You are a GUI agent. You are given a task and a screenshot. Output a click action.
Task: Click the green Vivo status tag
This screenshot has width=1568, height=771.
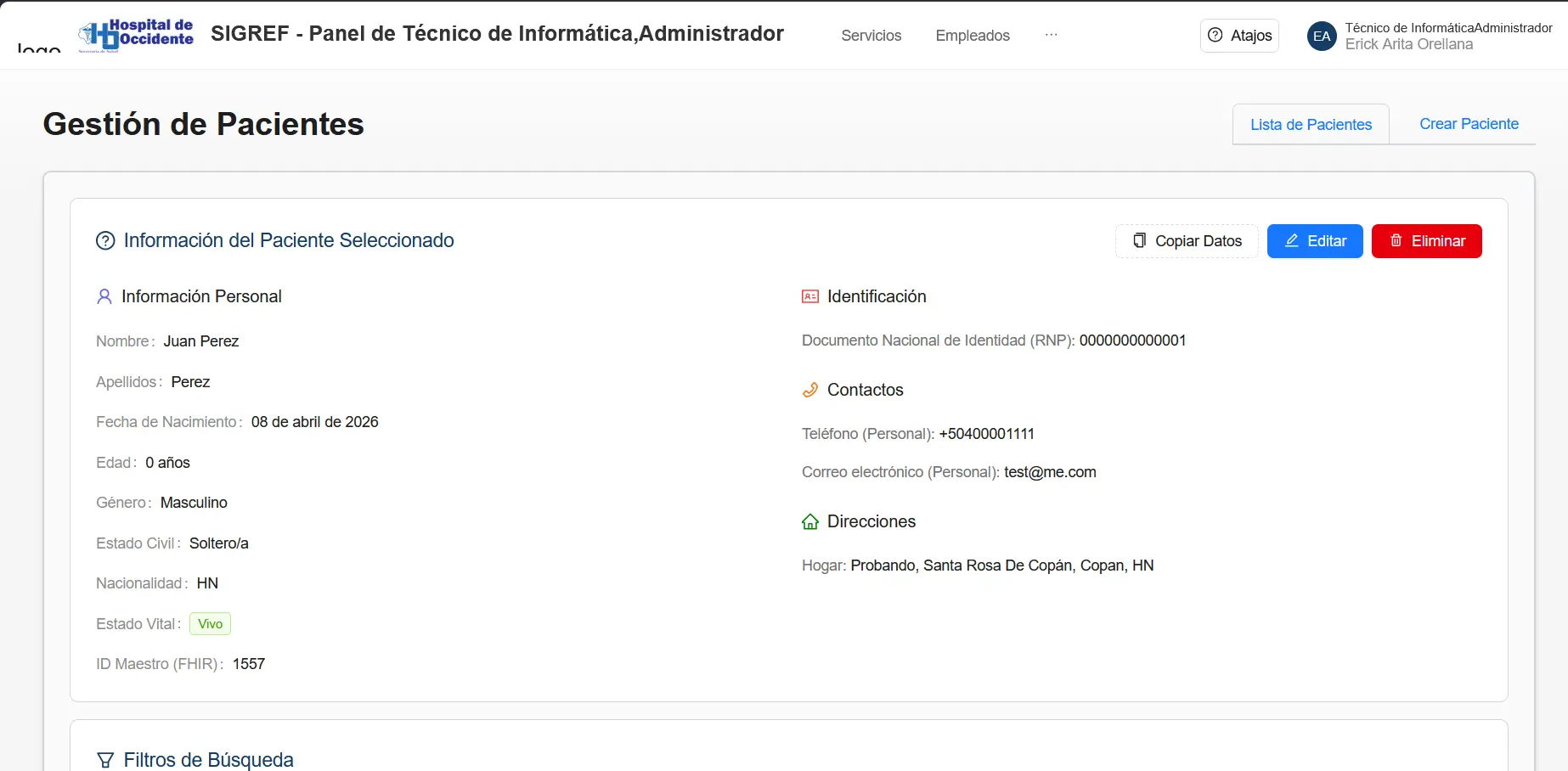click(x=210, y=624)
